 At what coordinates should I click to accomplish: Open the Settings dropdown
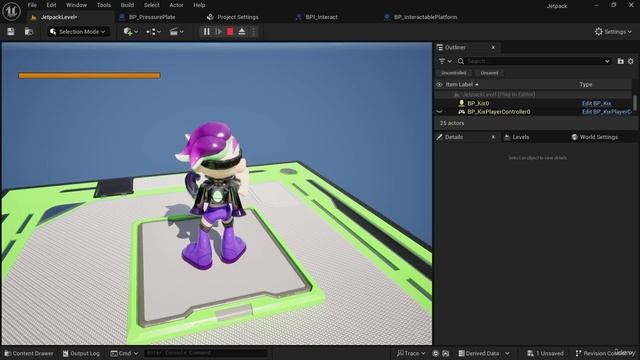pos(613,31)
